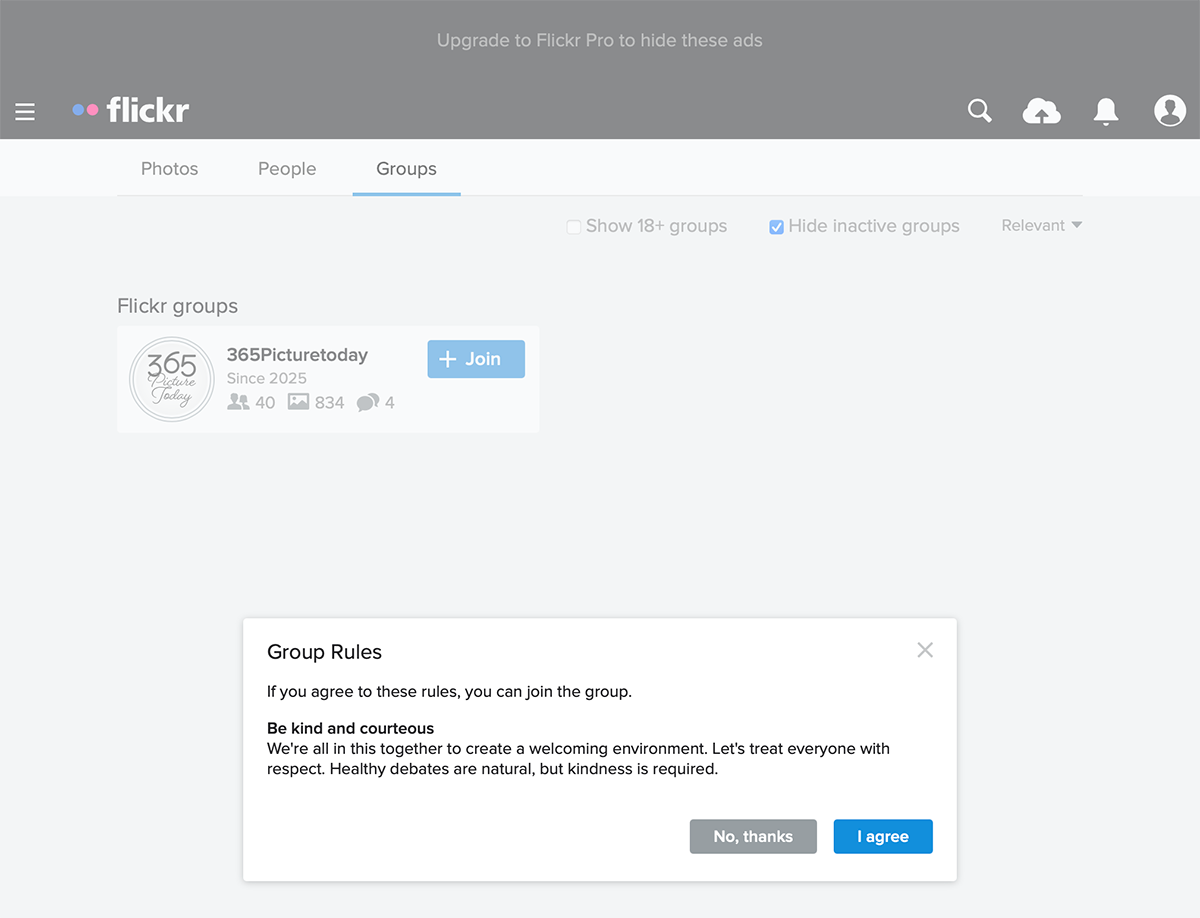Switch to the Photos tab

(169, 169)
